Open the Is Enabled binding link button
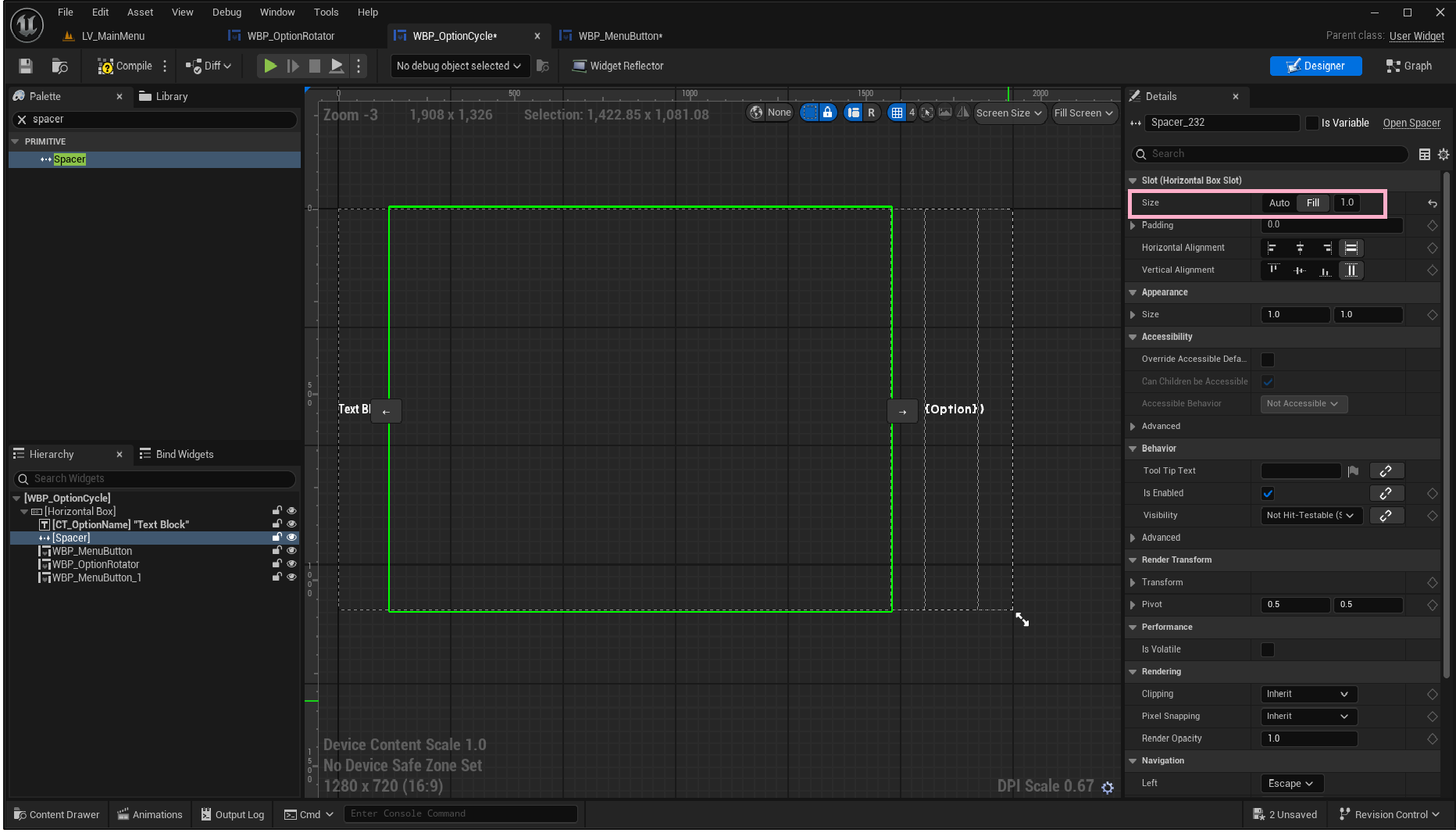The image size is (1456, 833). [1386, 494]
